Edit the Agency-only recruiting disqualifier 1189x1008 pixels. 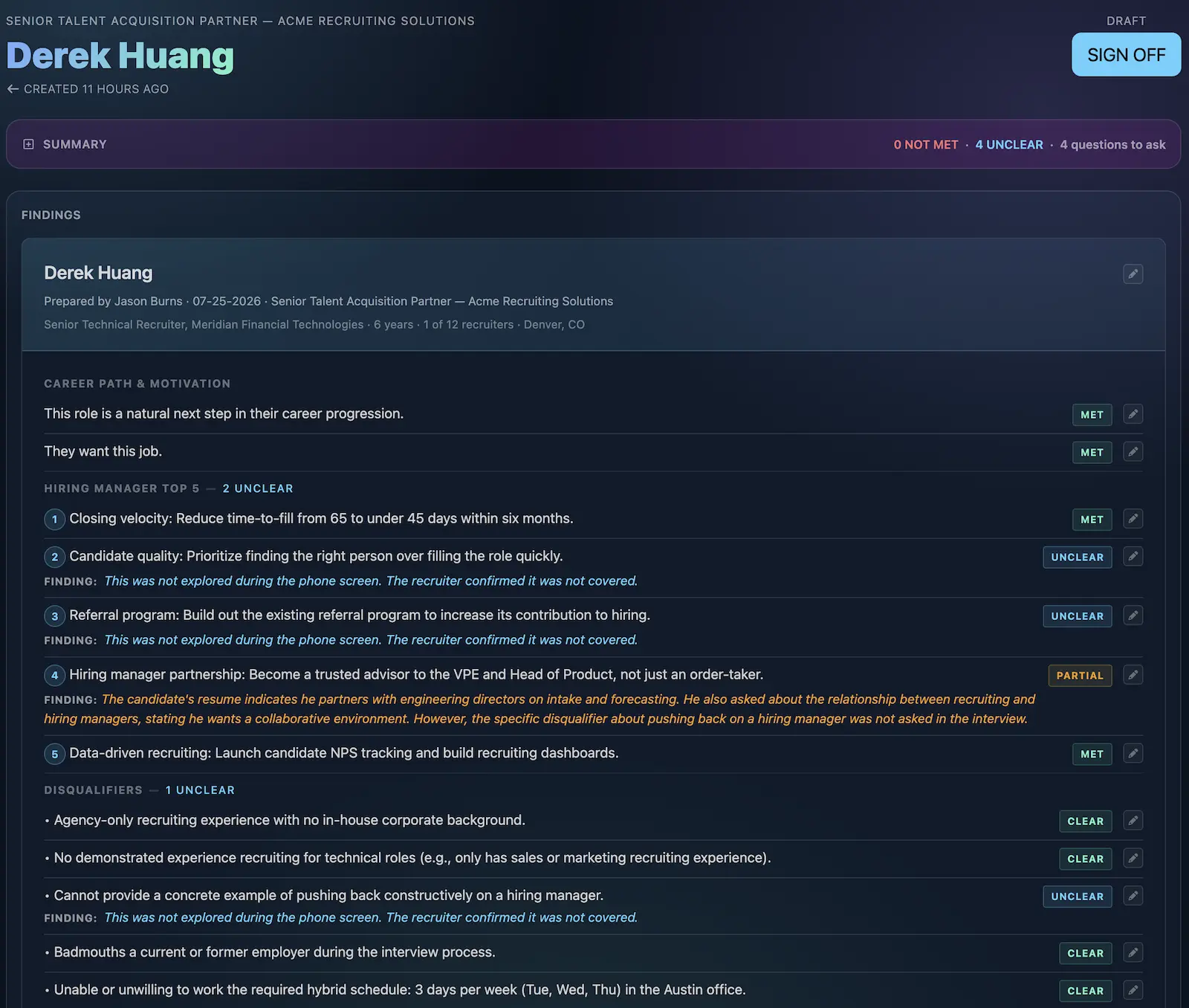pos(1133,821)
